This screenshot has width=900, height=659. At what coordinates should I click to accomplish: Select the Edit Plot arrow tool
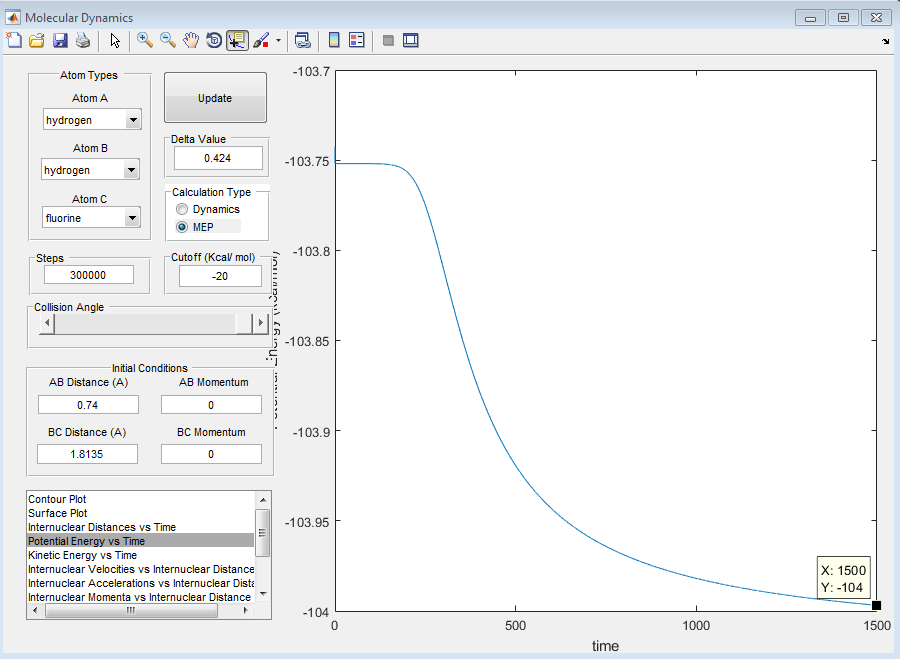(115, 40)
